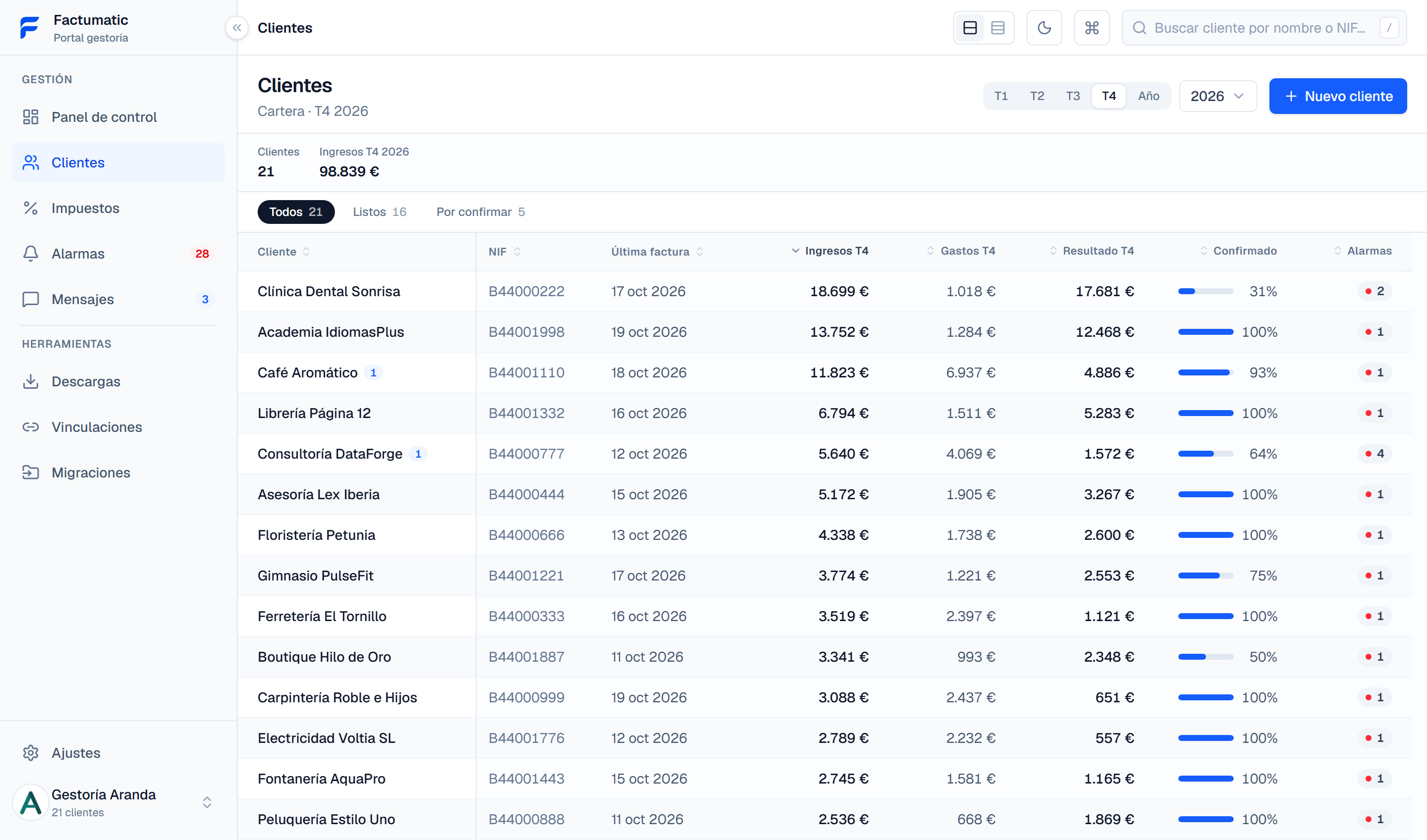Open the 2026 year dropdown
This screenshot has height=840, width=1427.
point(1218,96)
